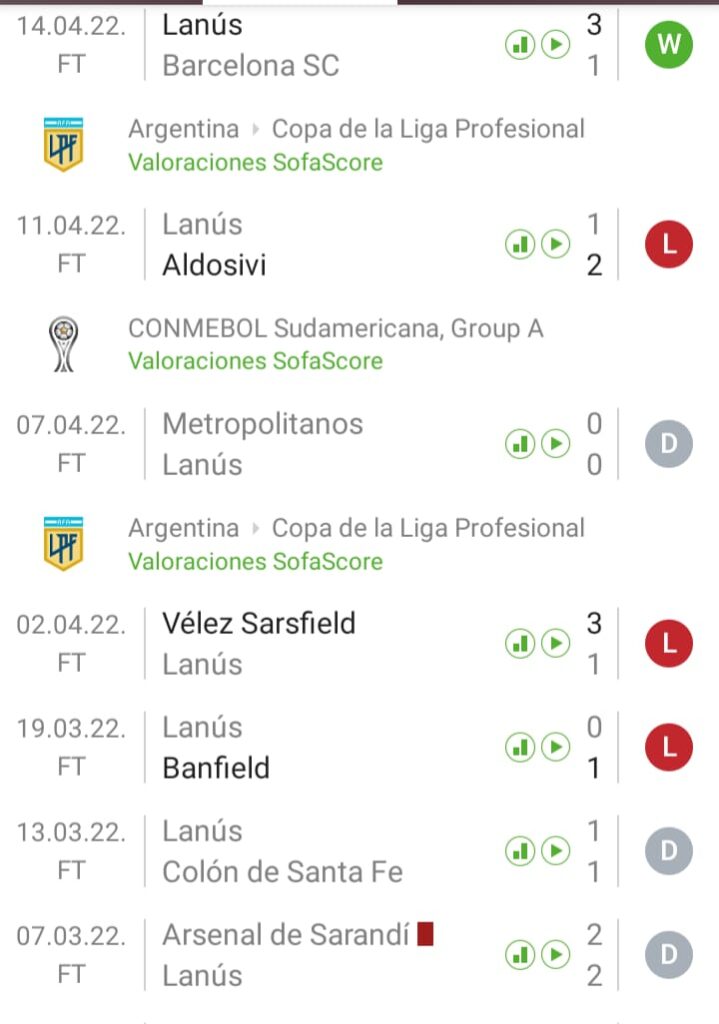Screen dimensions: 719x1024
Task: Select the Vélez Sarsfield team name
Action: tap(259, 624)
